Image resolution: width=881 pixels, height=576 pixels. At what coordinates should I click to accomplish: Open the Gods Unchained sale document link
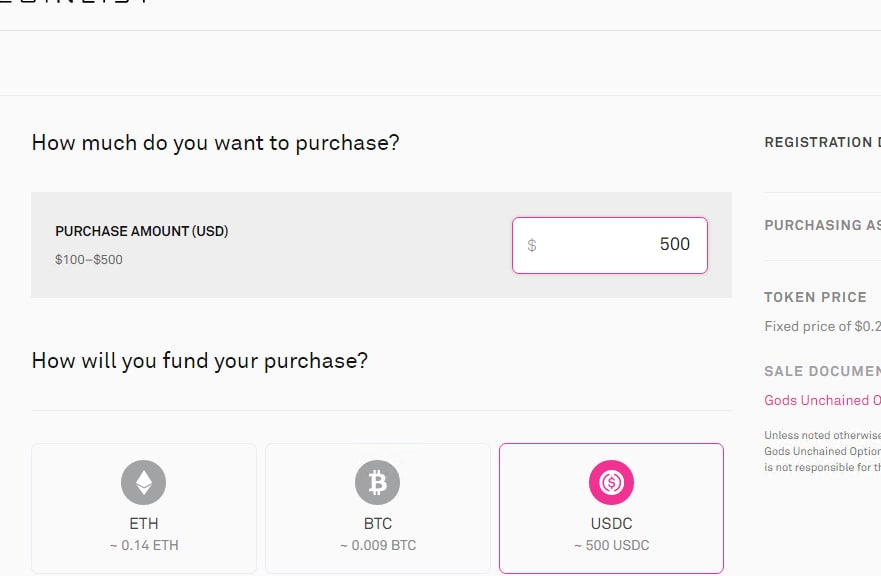[x=822, y=400]
